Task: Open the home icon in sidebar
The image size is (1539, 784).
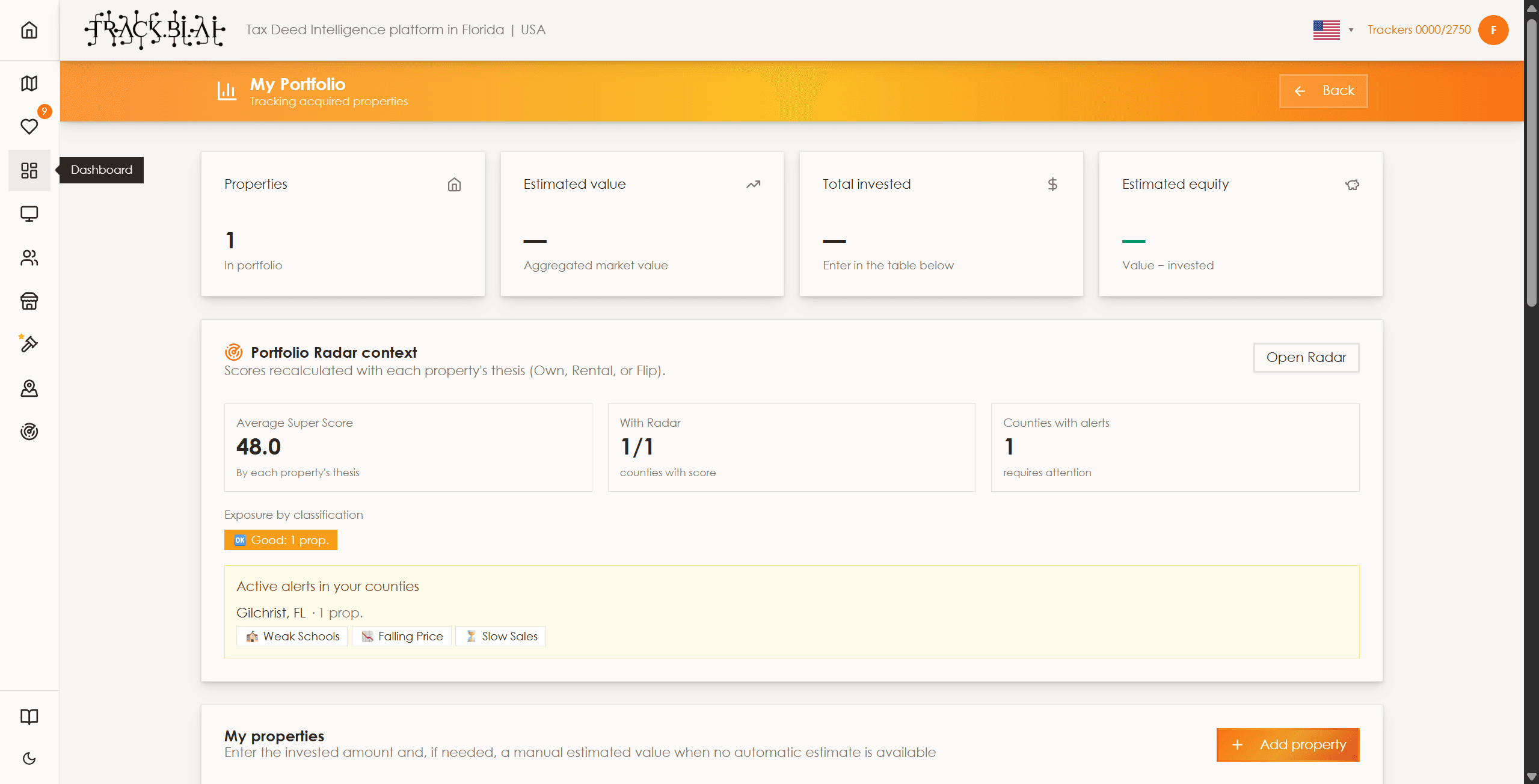Action: (29, 30)
